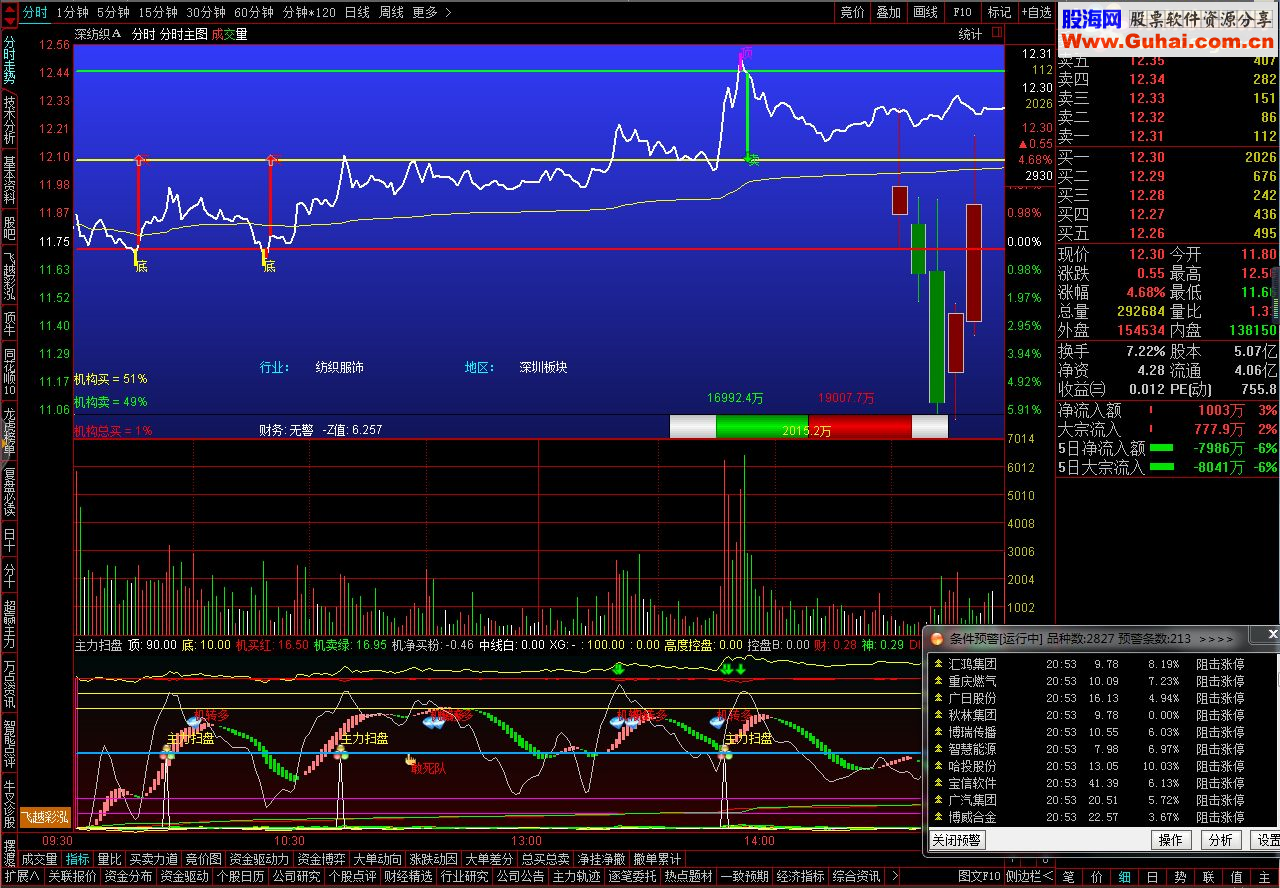Open 技术分析 in left sidebar
Screen dimensions: 1280x888
tap(9, 121)
